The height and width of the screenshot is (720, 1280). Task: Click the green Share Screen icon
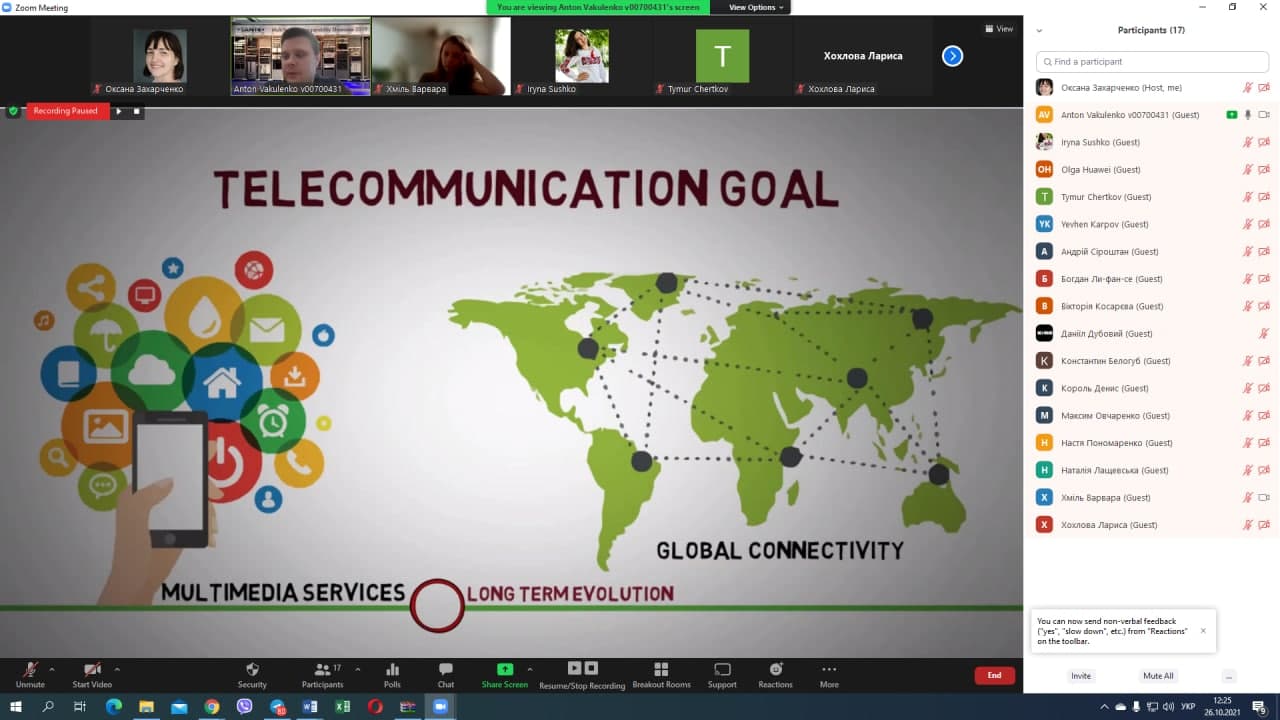[505, 670]
